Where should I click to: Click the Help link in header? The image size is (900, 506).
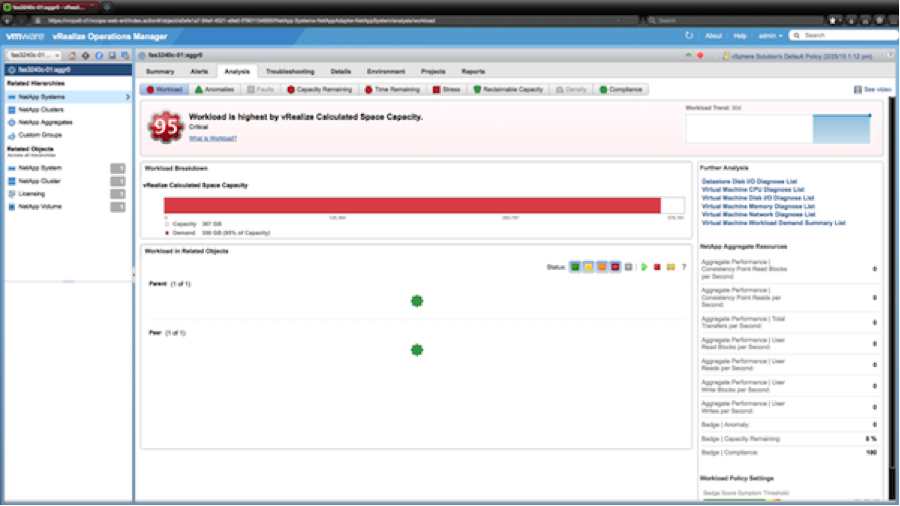click(739, 36)
